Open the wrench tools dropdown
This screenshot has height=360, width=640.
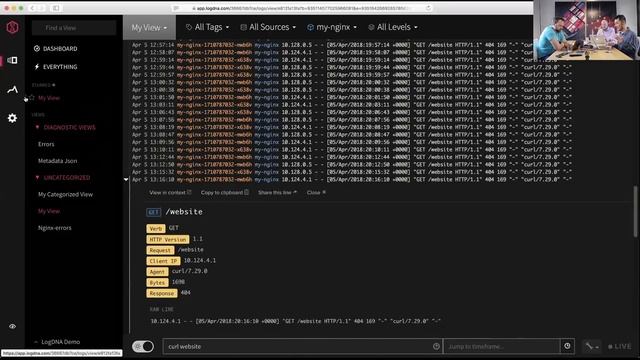591,347
